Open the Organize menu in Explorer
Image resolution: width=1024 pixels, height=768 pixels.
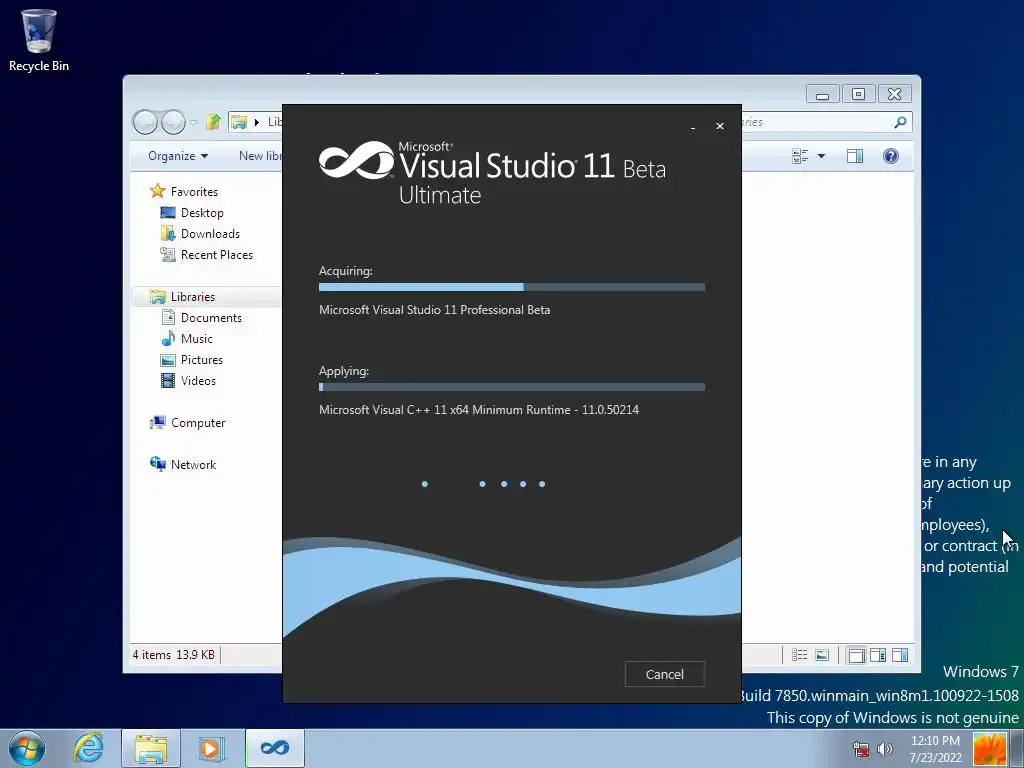pyautogui.click(x=178, y=155)
